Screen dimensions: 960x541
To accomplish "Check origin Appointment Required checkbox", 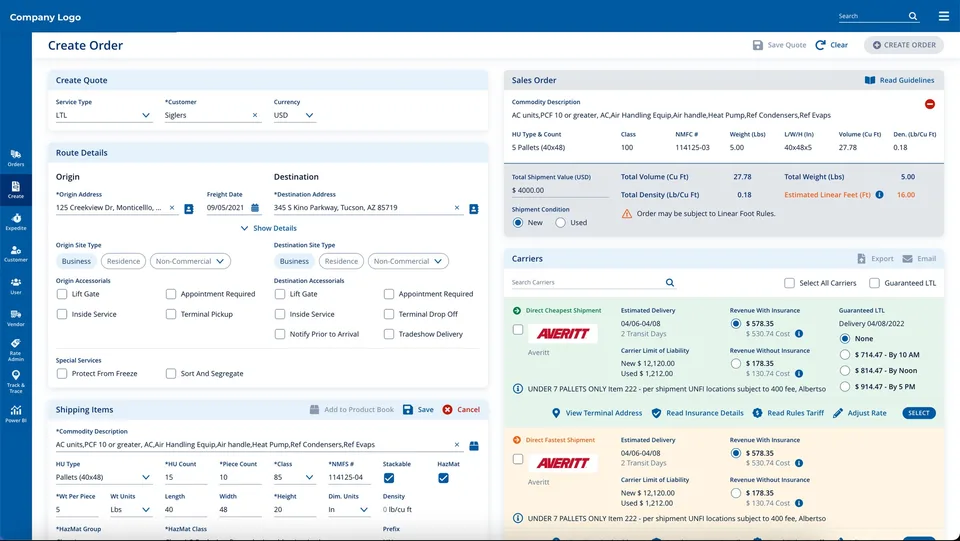I will tap(171, 294).
